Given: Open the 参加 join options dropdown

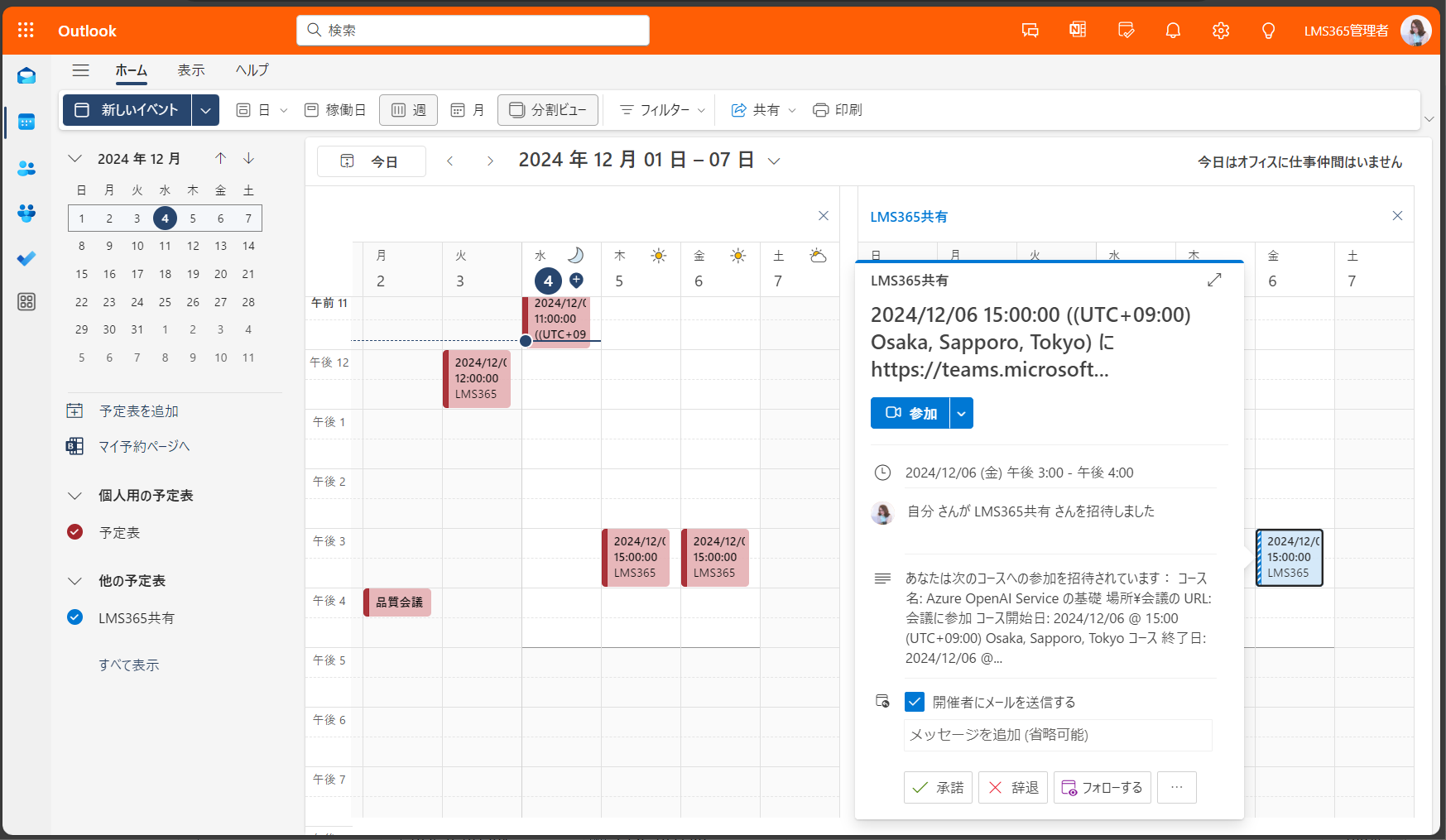Looking at the screenshot, I should click(x=961, y=413).
